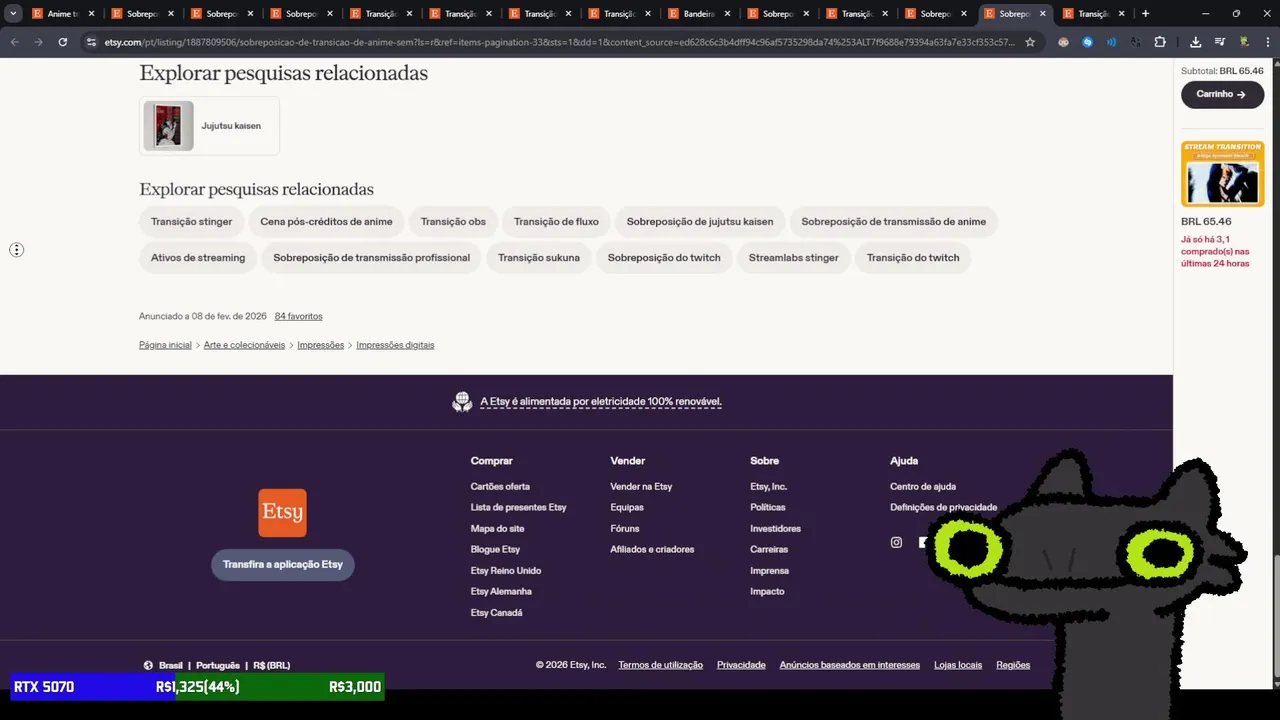The width and height of the screenshot is (1280, 720).
Task: Open the tab search dropdown arrow
Action: click(13, 14)
